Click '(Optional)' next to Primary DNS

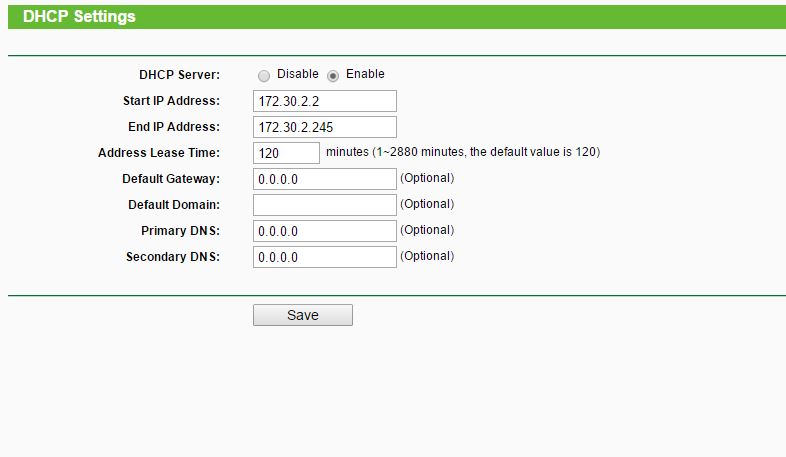click(x=427, y=230)
